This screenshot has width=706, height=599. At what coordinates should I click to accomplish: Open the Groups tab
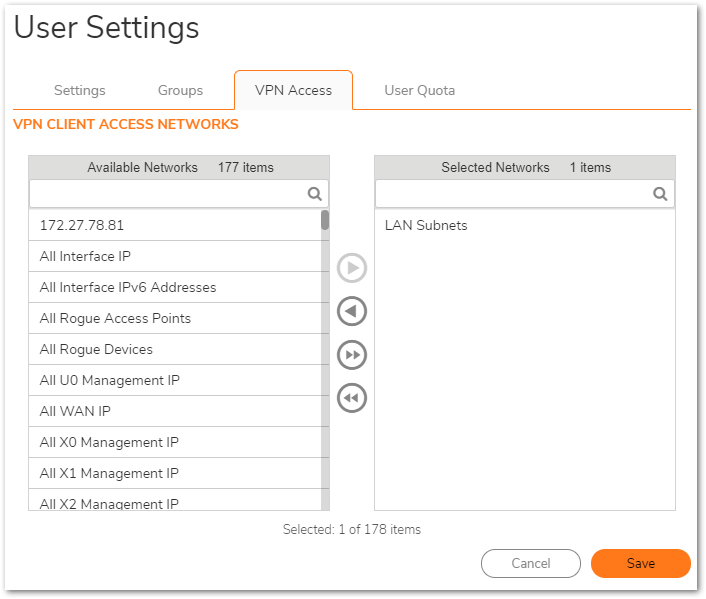[x=180, y=90]
